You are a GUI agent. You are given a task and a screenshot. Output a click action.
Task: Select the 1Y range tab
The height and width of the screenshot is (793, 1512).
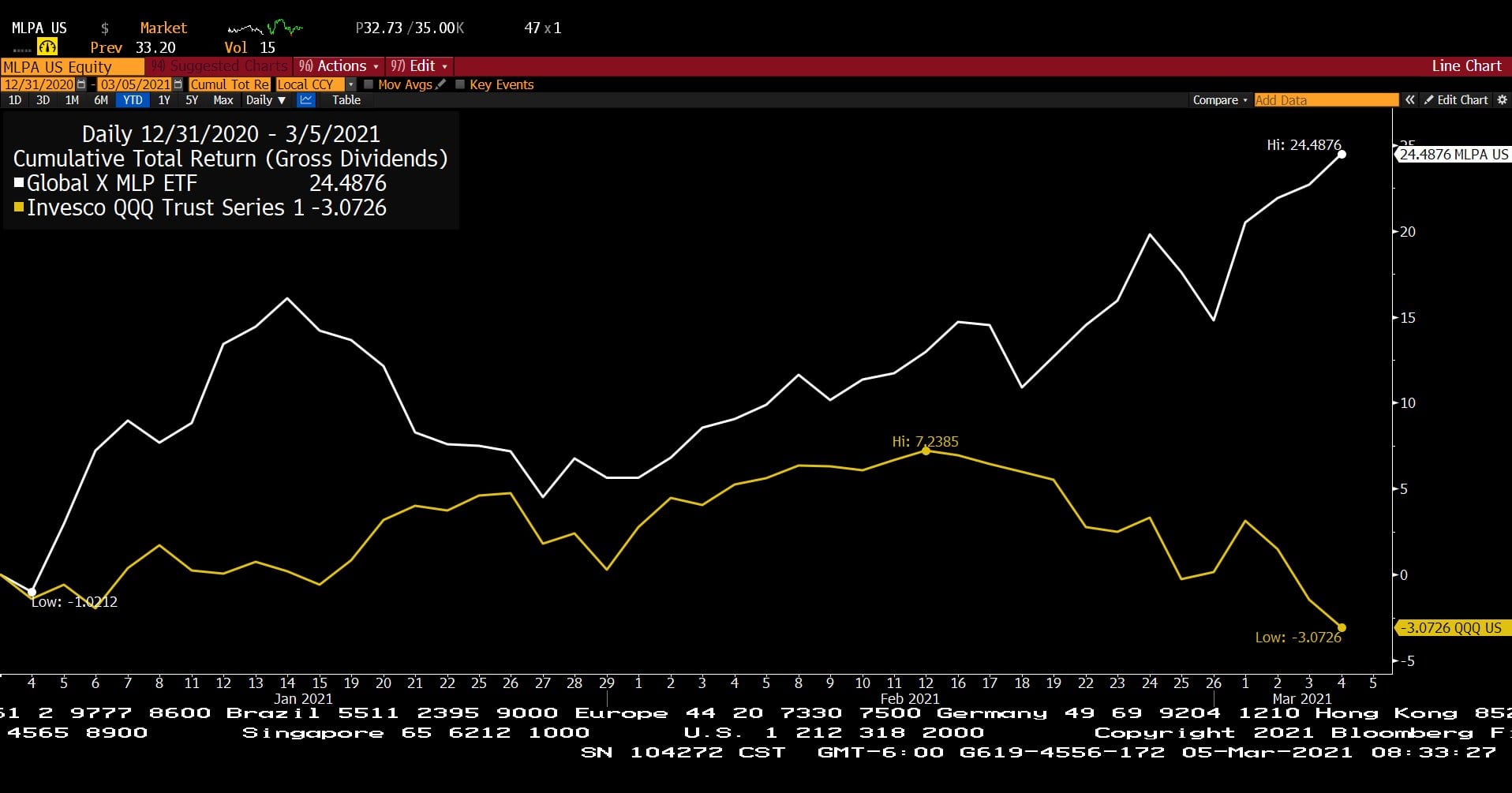coord(164,100)
